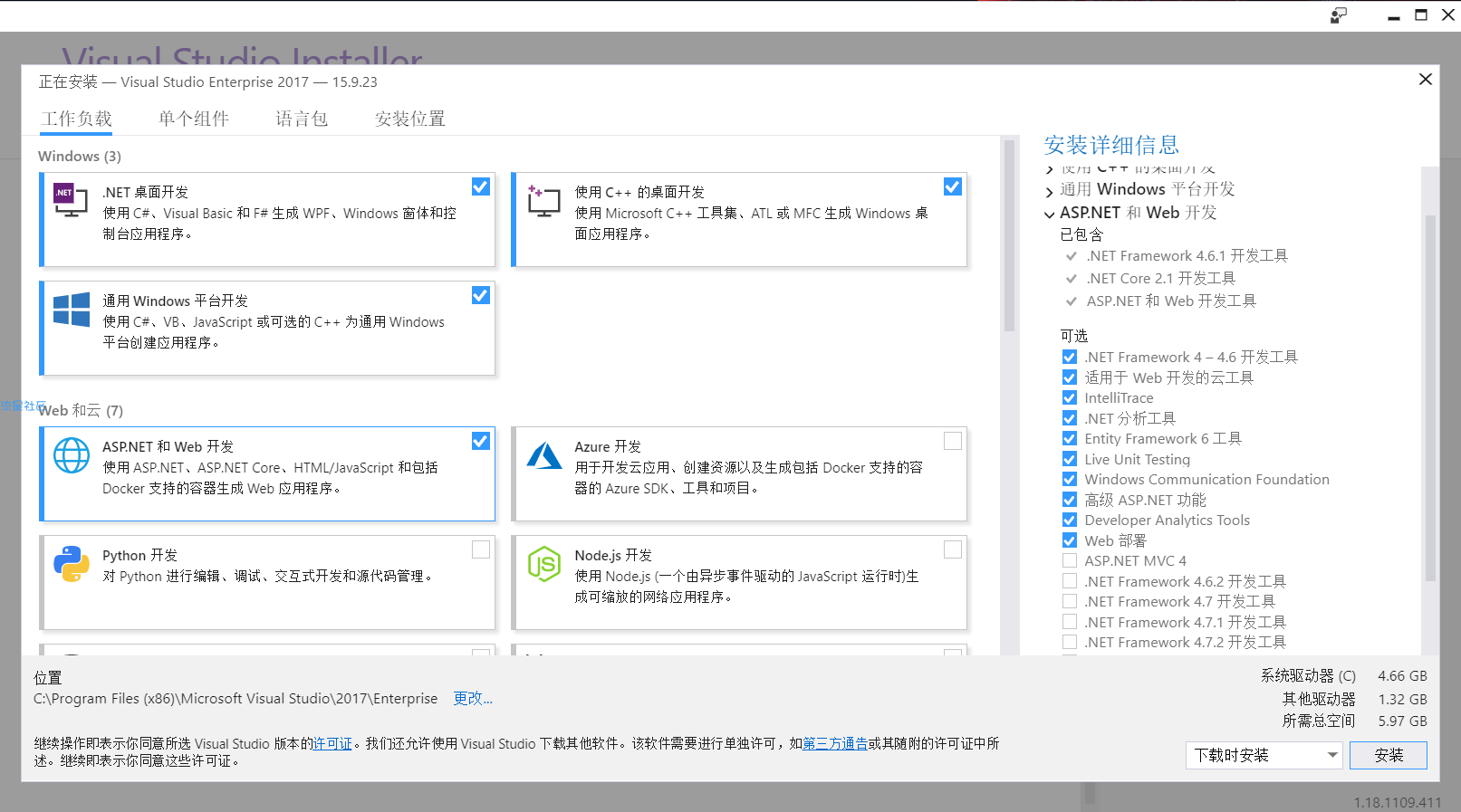Click the ASP.NET 和 Web 开发工具 included item
The image size is (1461, 812).
1171,301
